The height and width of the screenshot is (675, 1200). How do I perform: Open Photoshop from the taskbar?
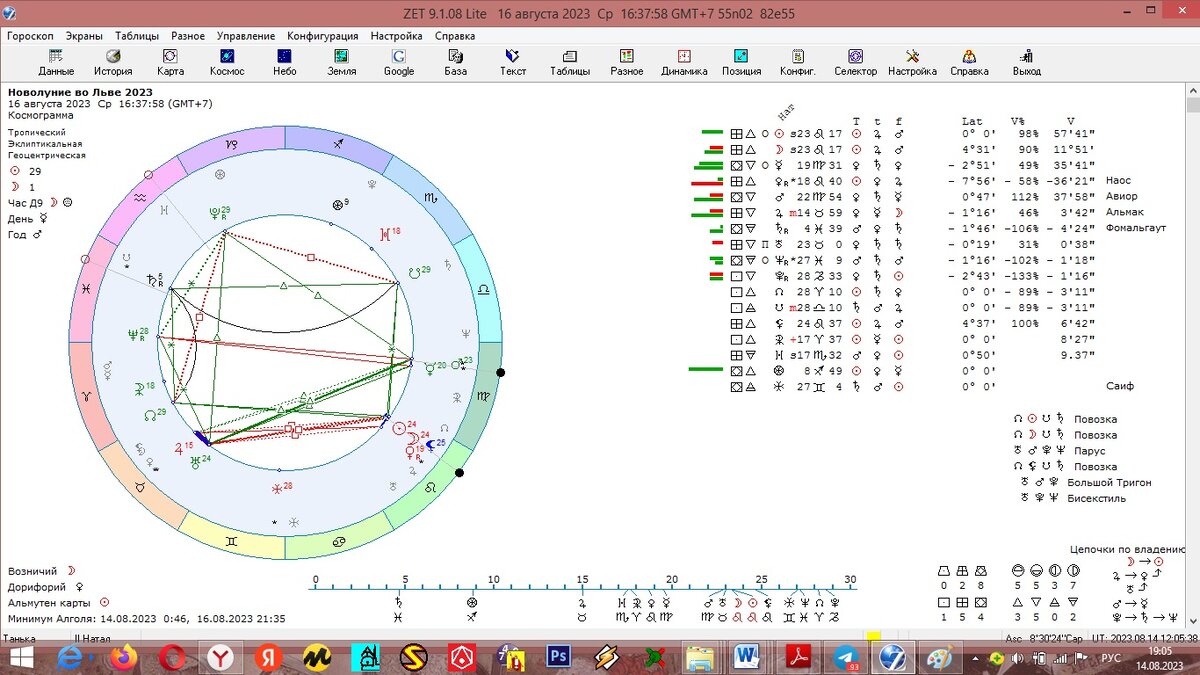click(557, 658)
